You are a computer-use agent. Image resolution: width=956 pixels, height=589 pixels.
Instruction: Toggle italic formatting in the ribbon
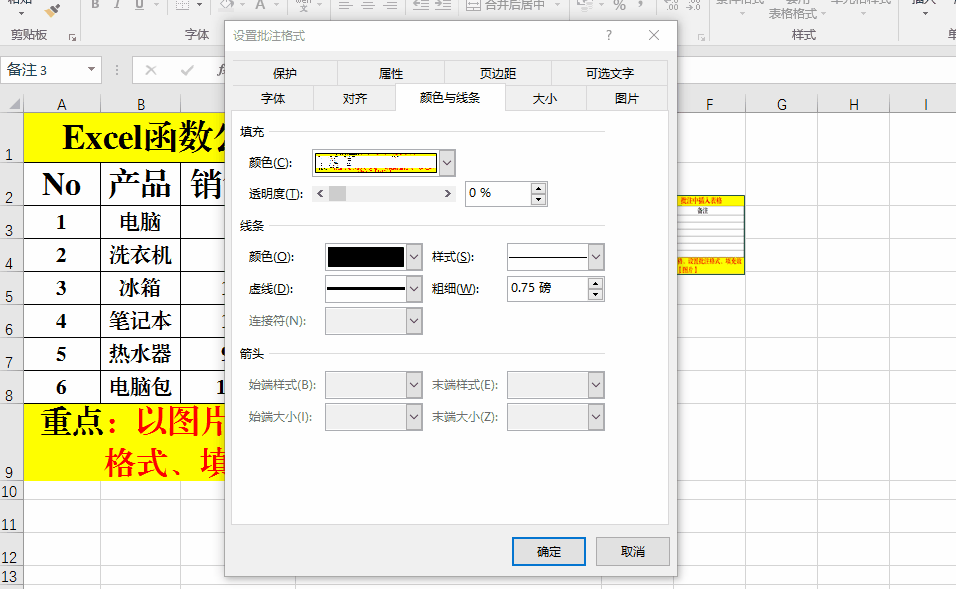(x=117, y=5)
